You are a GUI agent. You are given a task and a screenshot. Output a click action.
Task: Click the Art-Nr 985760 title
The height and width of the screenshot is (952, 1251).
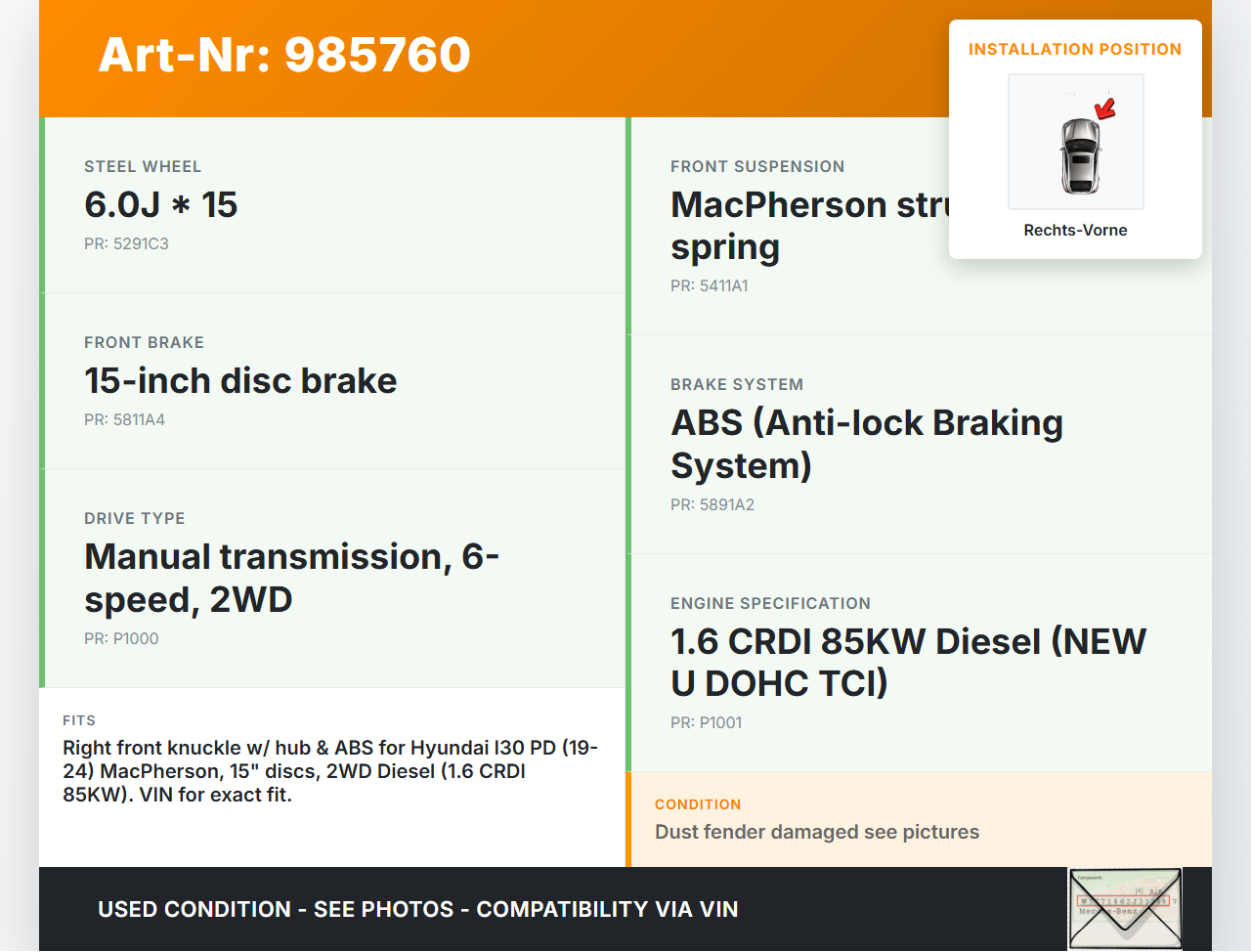pos(284,55)
